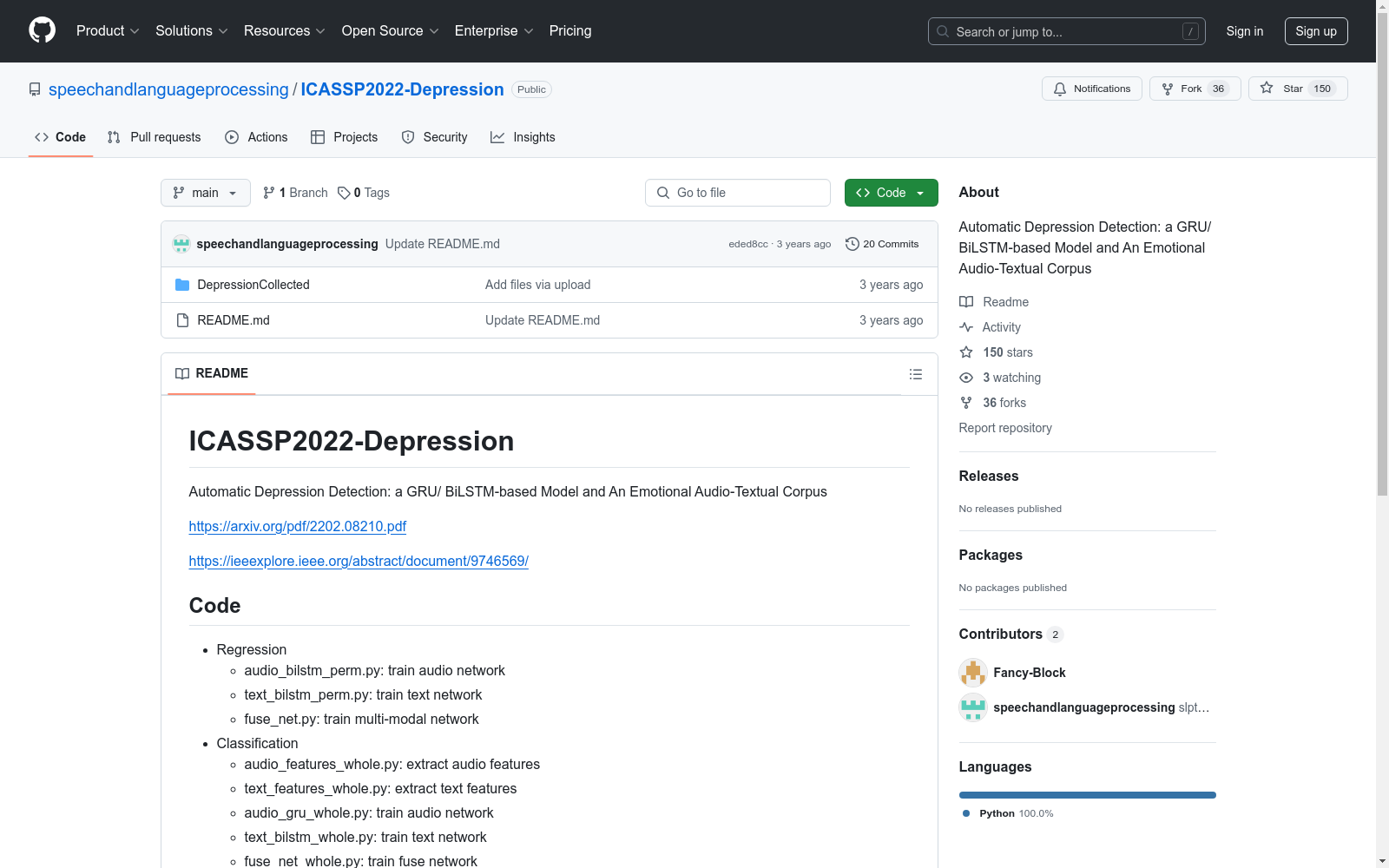This screenshot has width=1389, height=868.
Task: Click the Python blue language dot
Action: coord(966,813)
